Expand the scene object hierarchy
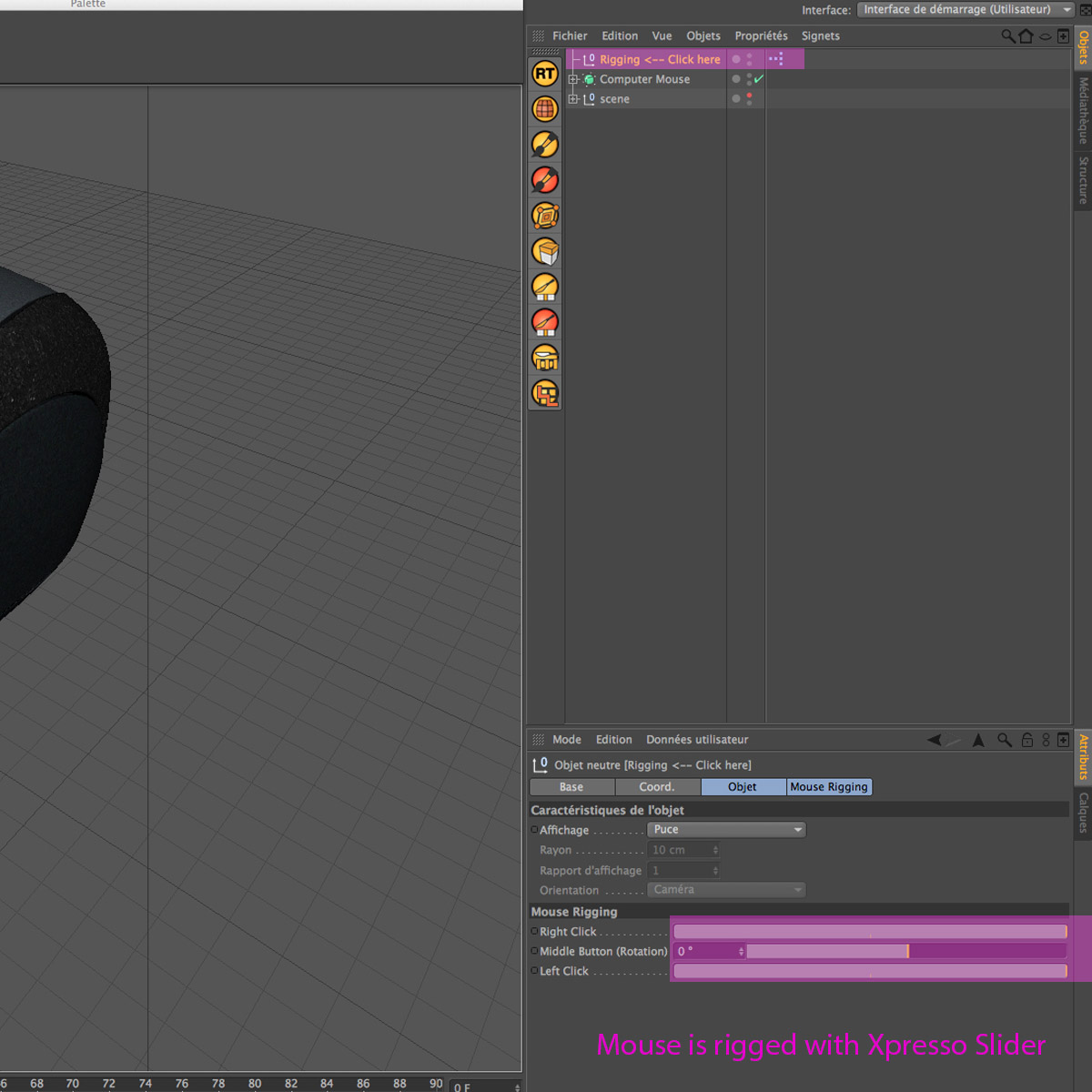The image size is (1092, 1092). tap(573, 99)
